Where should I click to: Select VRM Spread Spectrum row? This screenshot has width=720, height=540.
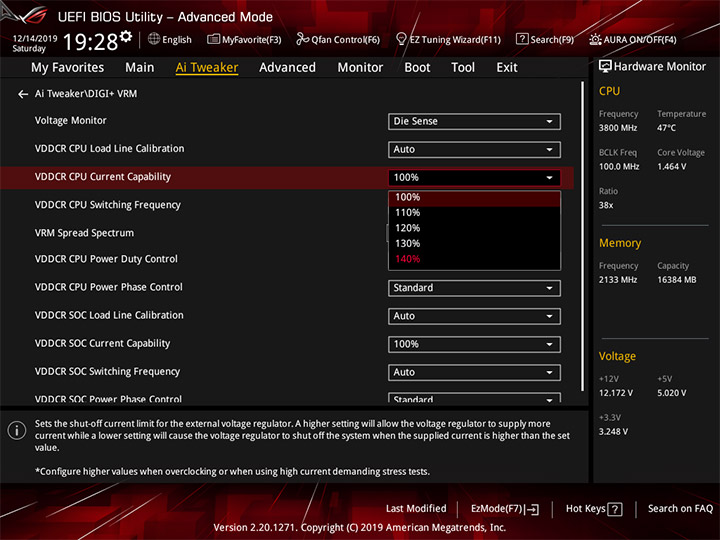point(287,233)
